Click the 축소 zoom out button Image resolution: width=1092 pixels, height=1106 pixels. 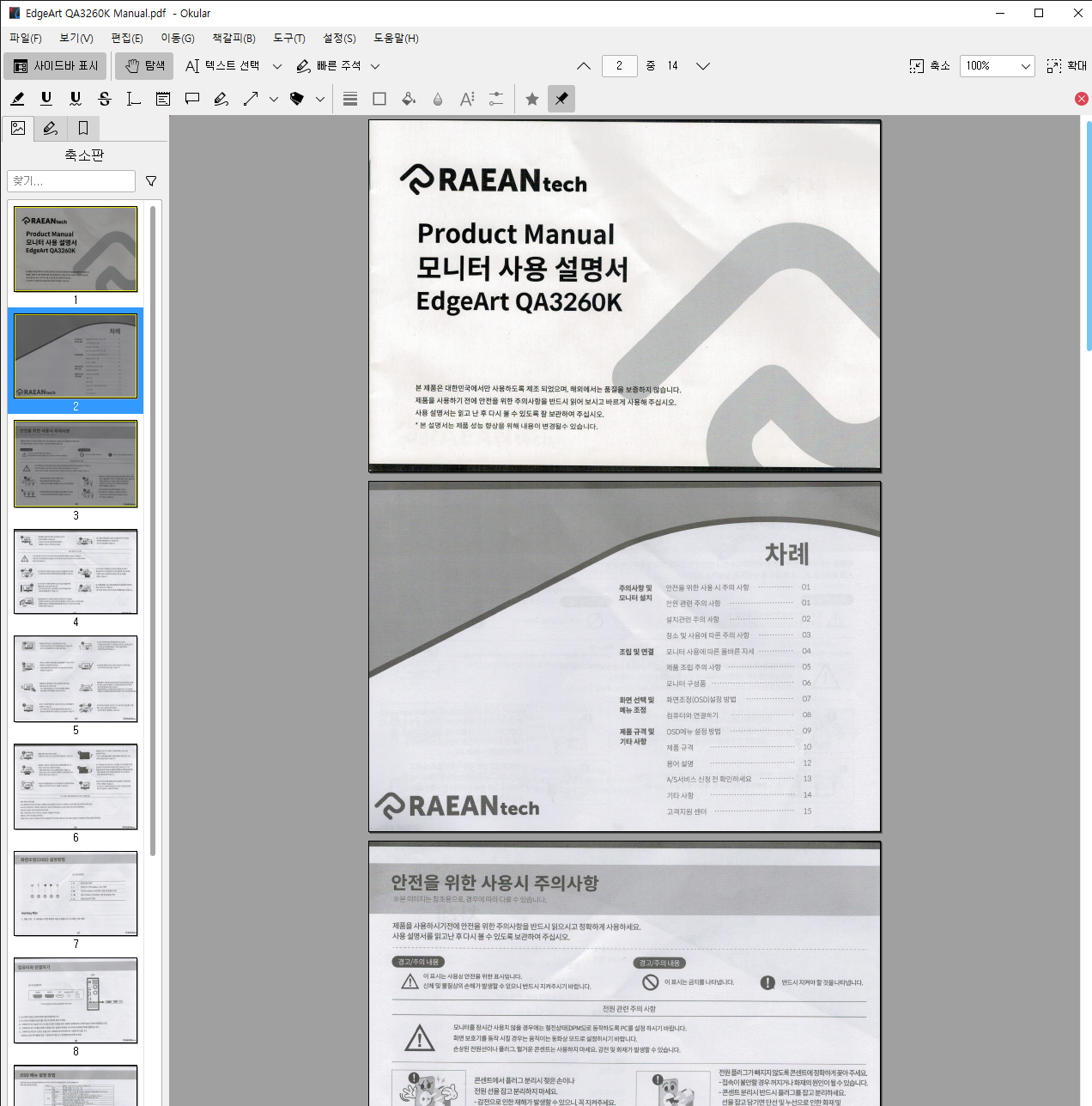point(930,66)
